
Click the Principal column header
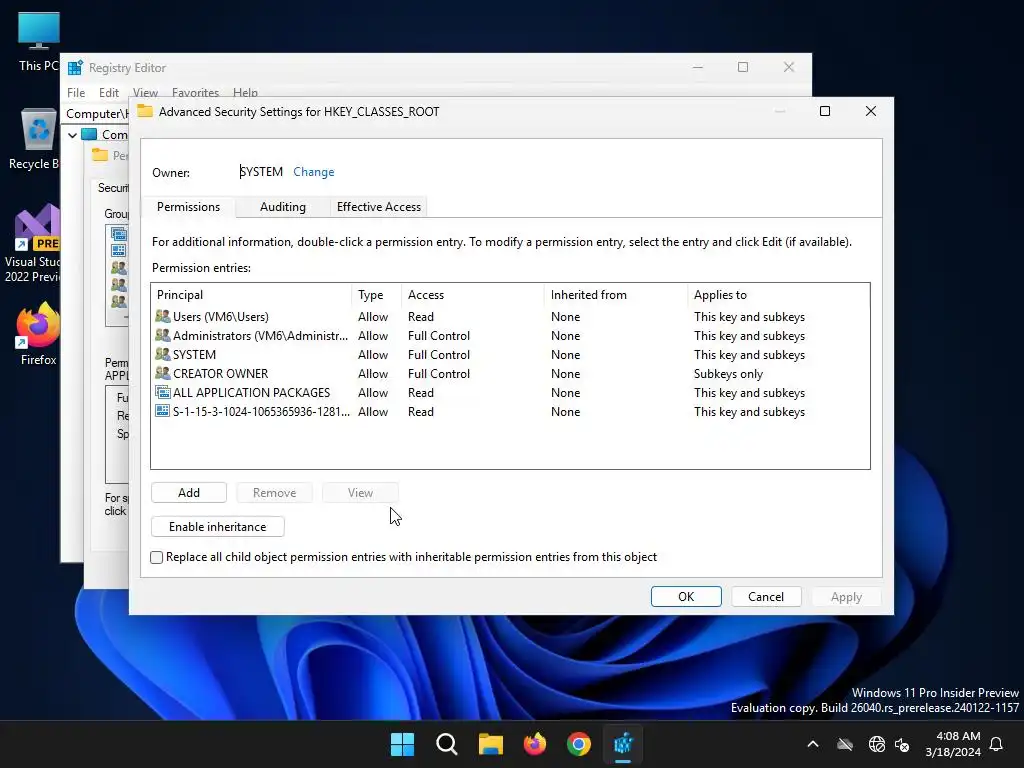(251, 295)
